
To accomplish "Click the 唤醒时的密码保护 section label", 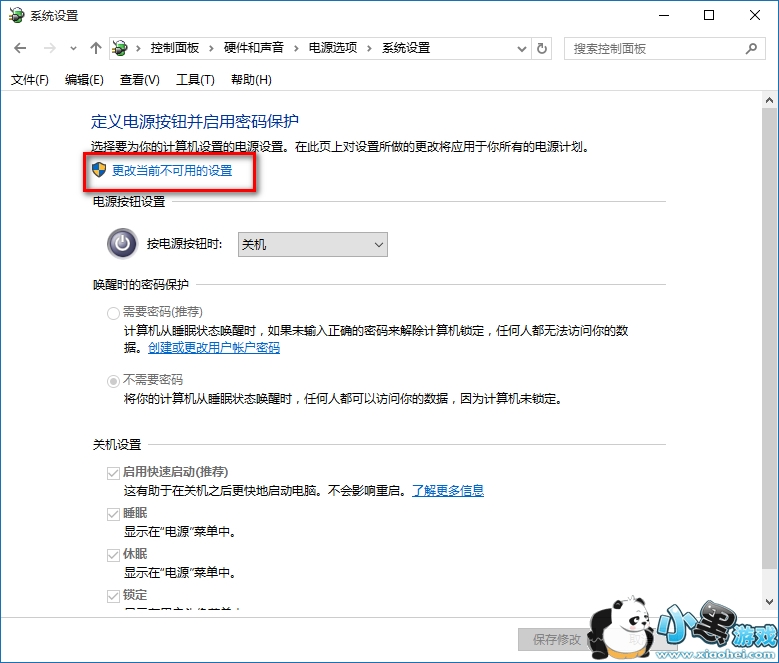I will point(141,285).
